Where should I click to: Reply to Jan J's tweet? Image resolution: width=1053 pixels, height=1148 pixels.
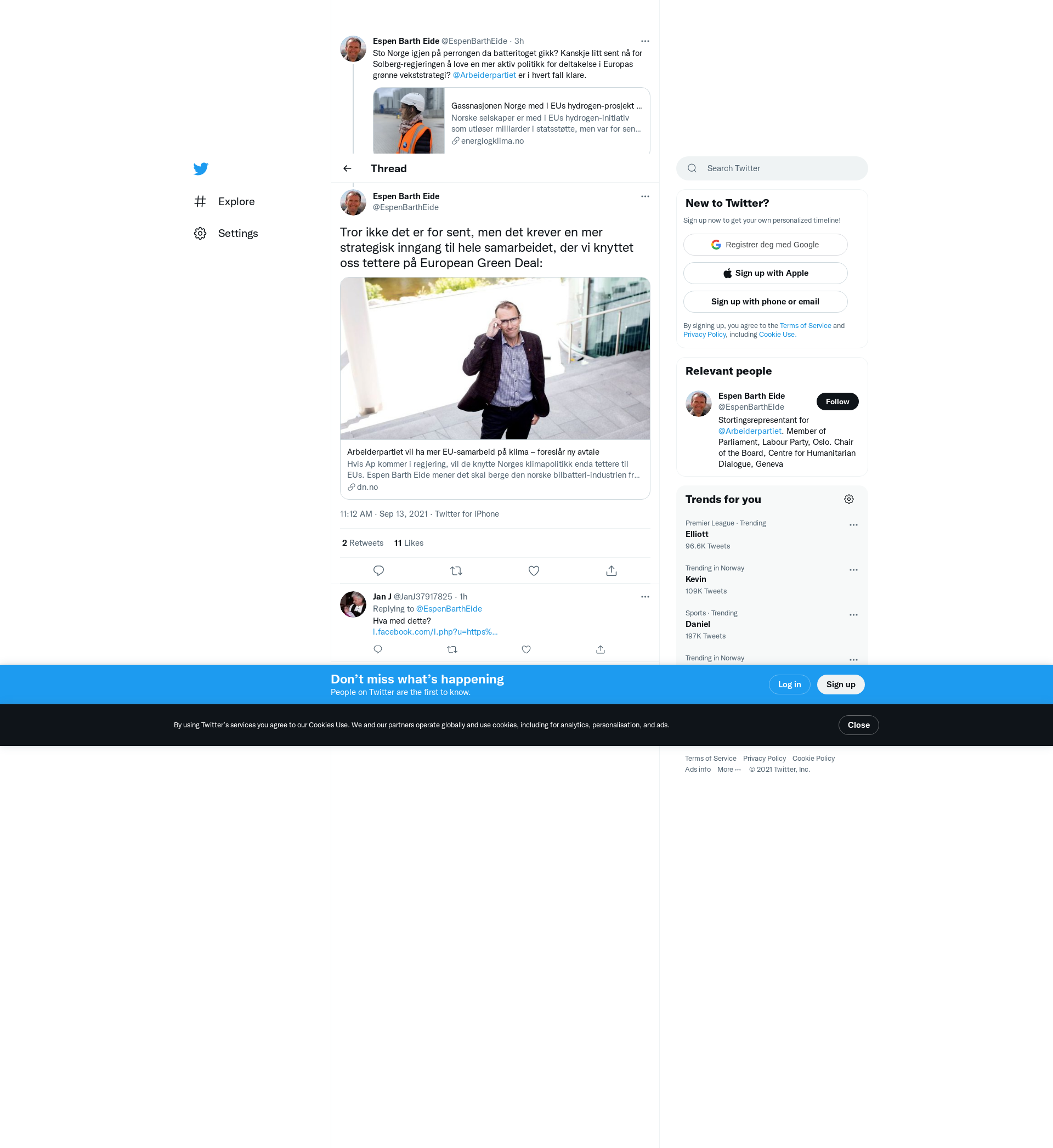(378, 649)
